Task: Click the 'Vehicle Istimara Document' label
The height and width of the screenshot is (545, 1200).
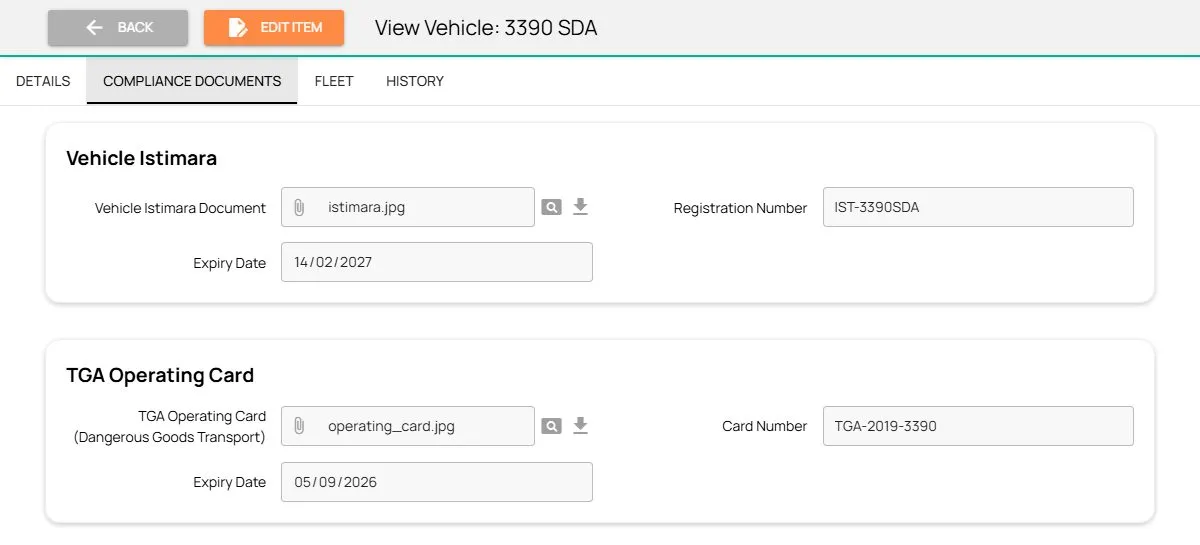Action: (180, 208)
